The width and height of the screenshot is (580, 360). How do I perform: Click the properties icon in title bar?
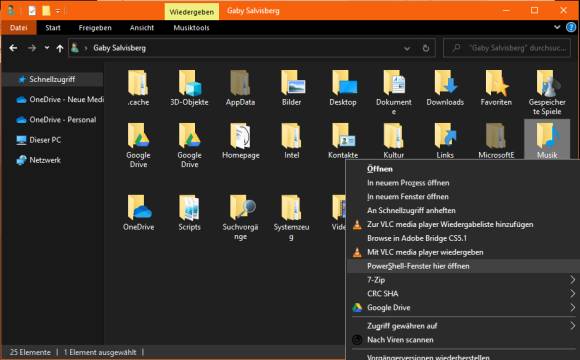click(x=32, y=11)
